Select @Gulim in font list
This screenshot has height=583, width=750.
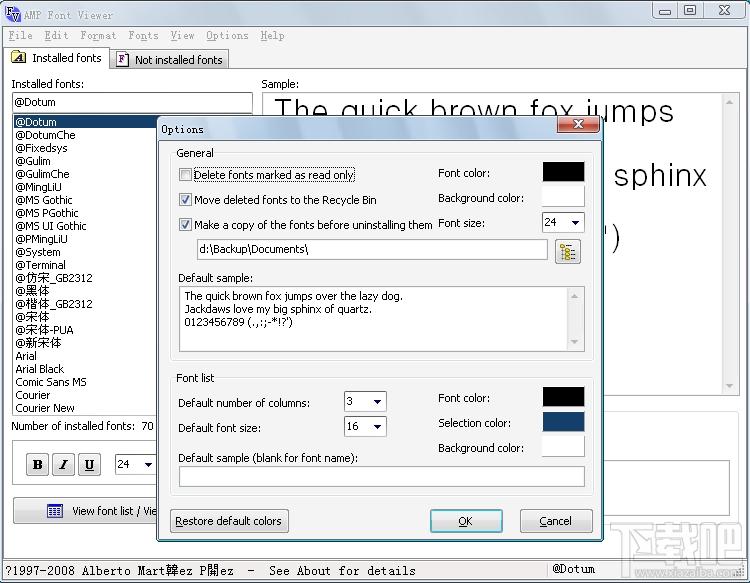pyautogui.click(x=33, y=161)
